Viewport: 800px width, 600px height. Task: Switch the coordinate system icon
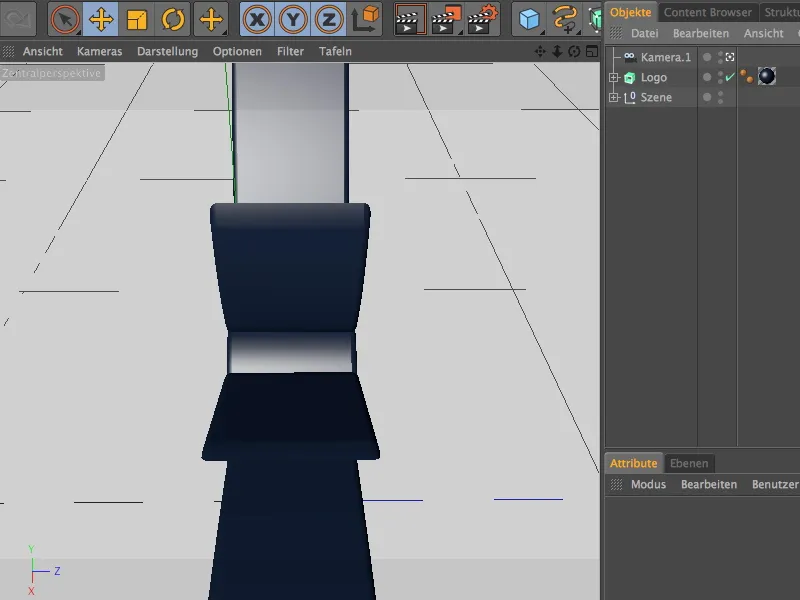point(364,19)
